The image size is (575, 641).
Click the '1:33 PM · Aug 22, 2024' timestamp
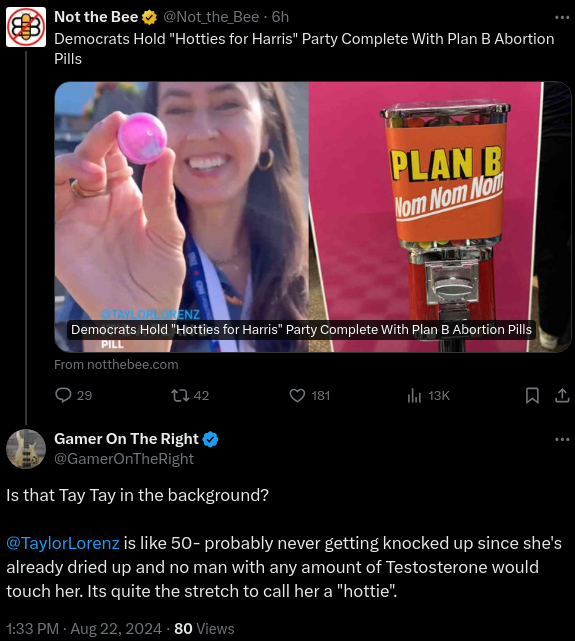[85, 629]
